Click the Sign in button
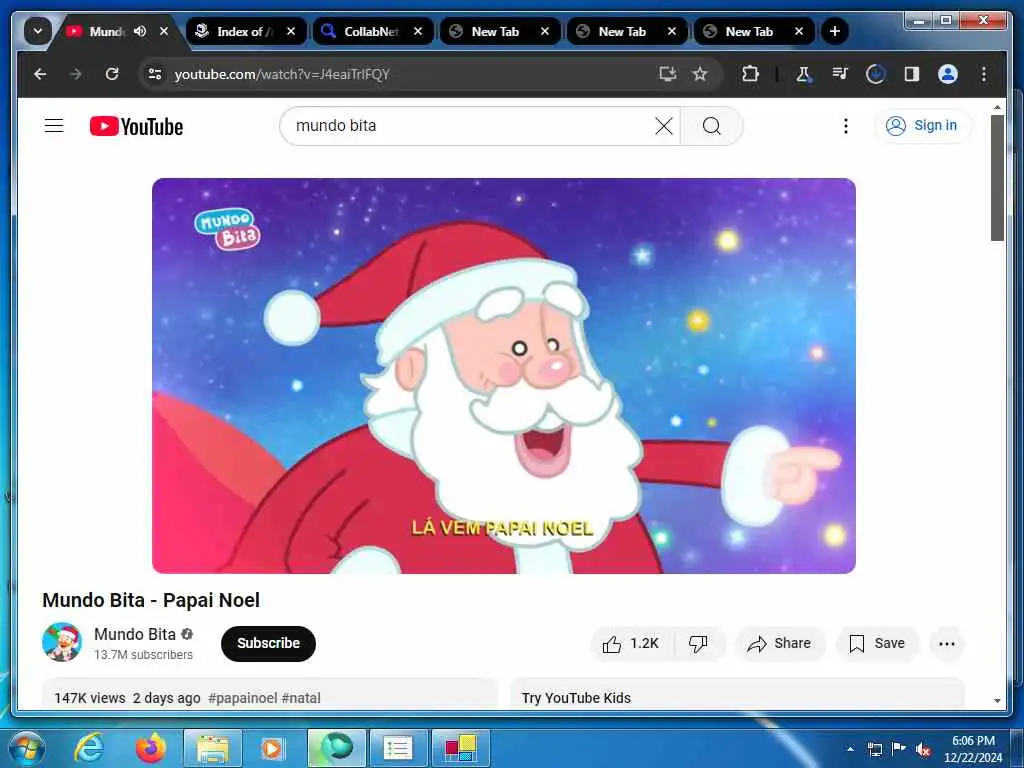The image size is (1024, 768). click(923, 125)
